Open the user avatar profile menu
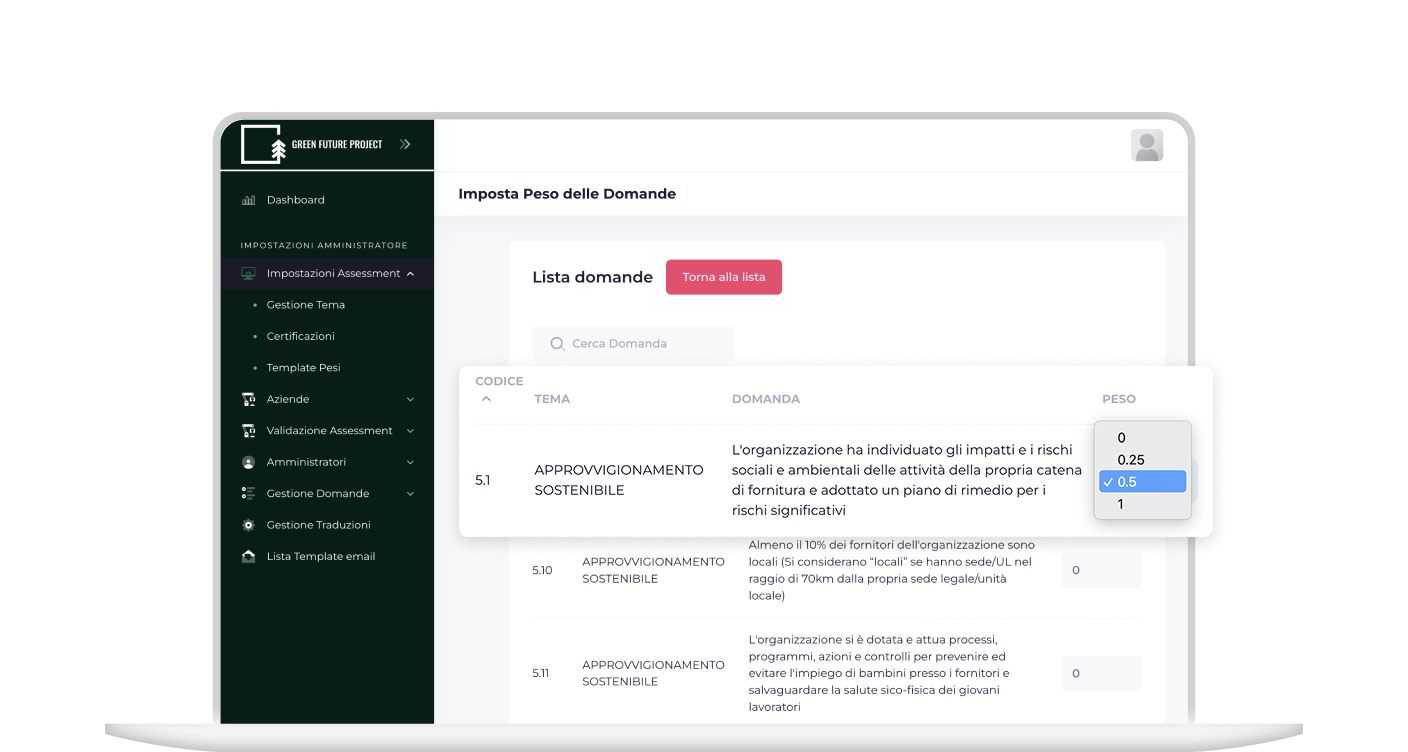This screenshot has height=752, width=1408. (1147, 145)
